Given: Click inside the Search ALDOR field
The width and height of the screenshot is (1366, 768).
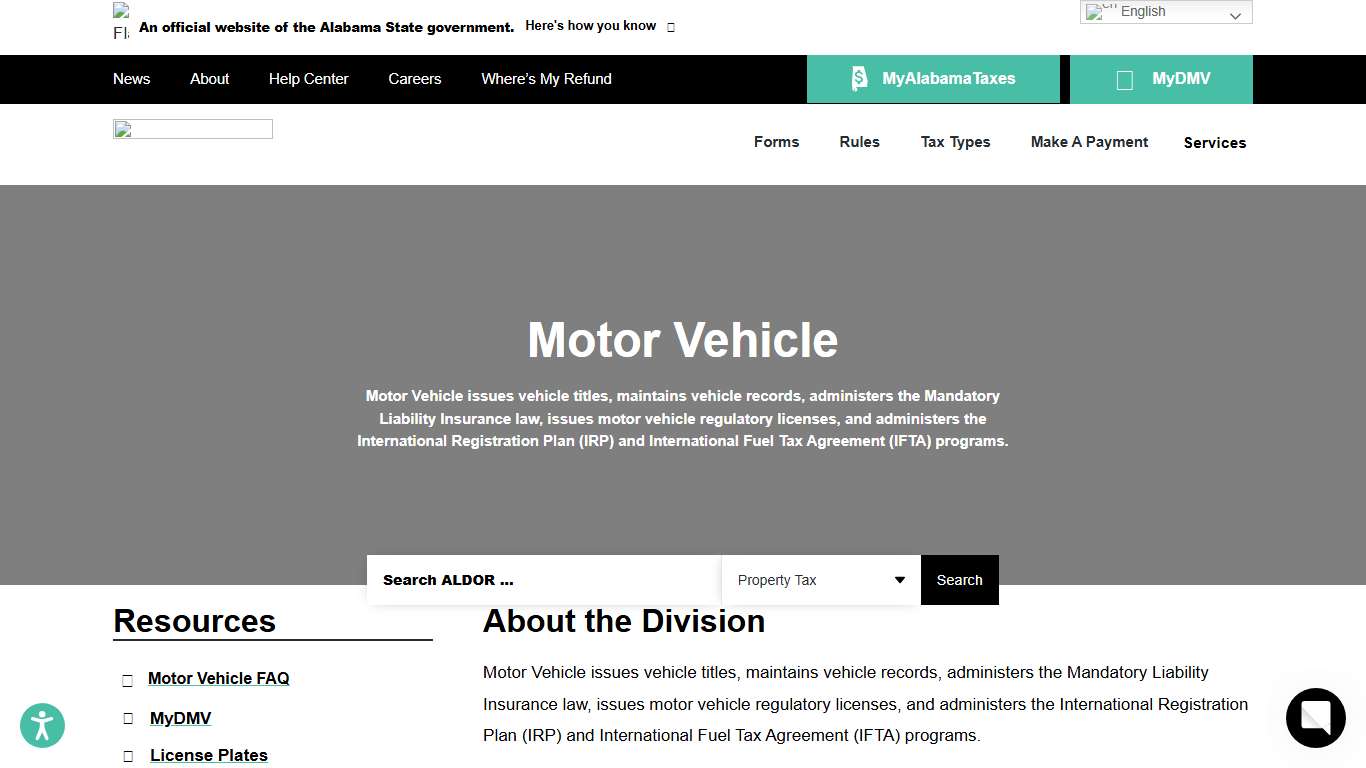Looking at the screenshot, I should (x=543, y=580).
